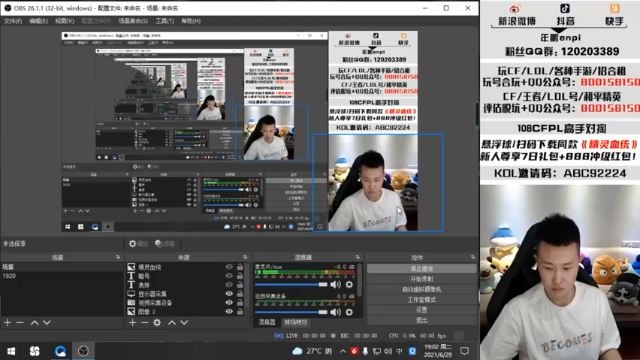Click 开始录制 start recording button

pyautogui.click(x=422, y=279)
